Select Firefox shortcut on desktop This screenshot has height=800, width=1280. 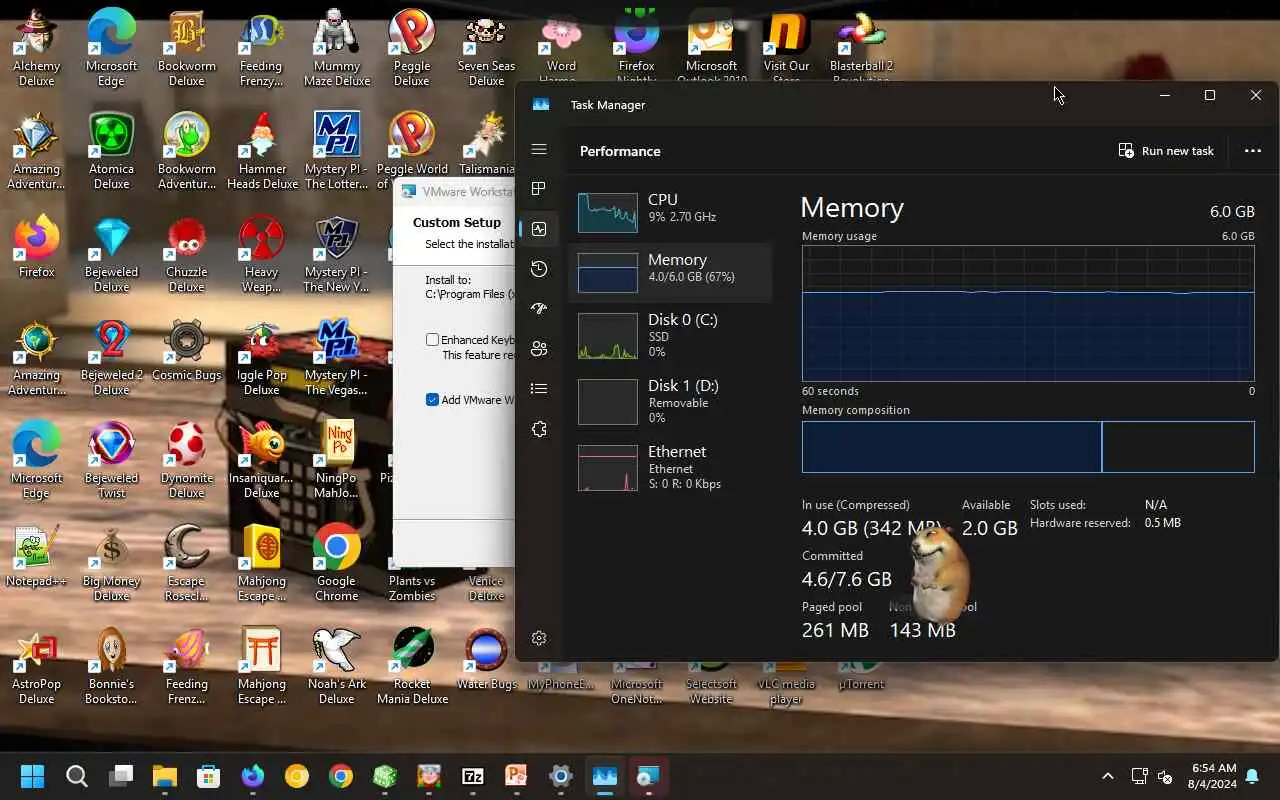point(36,247)
